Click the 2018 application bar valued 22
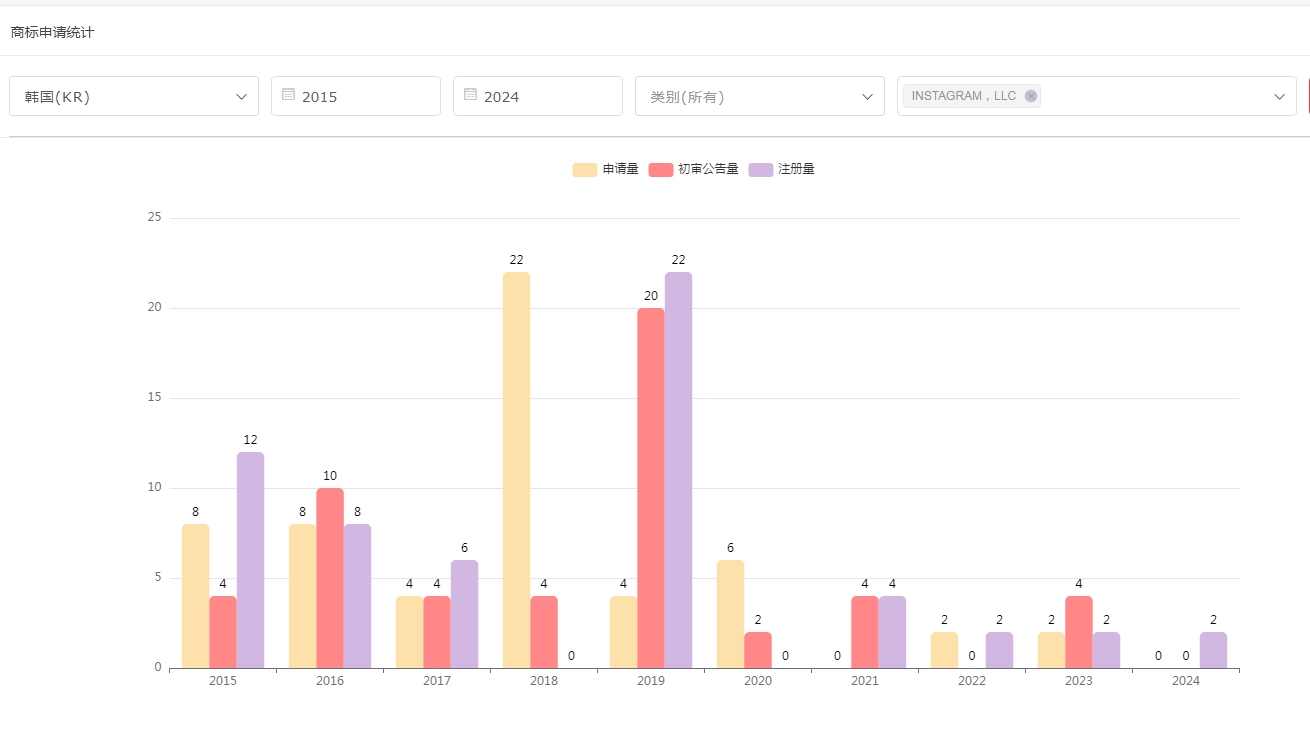1310x734 pixels. [516, 470]
